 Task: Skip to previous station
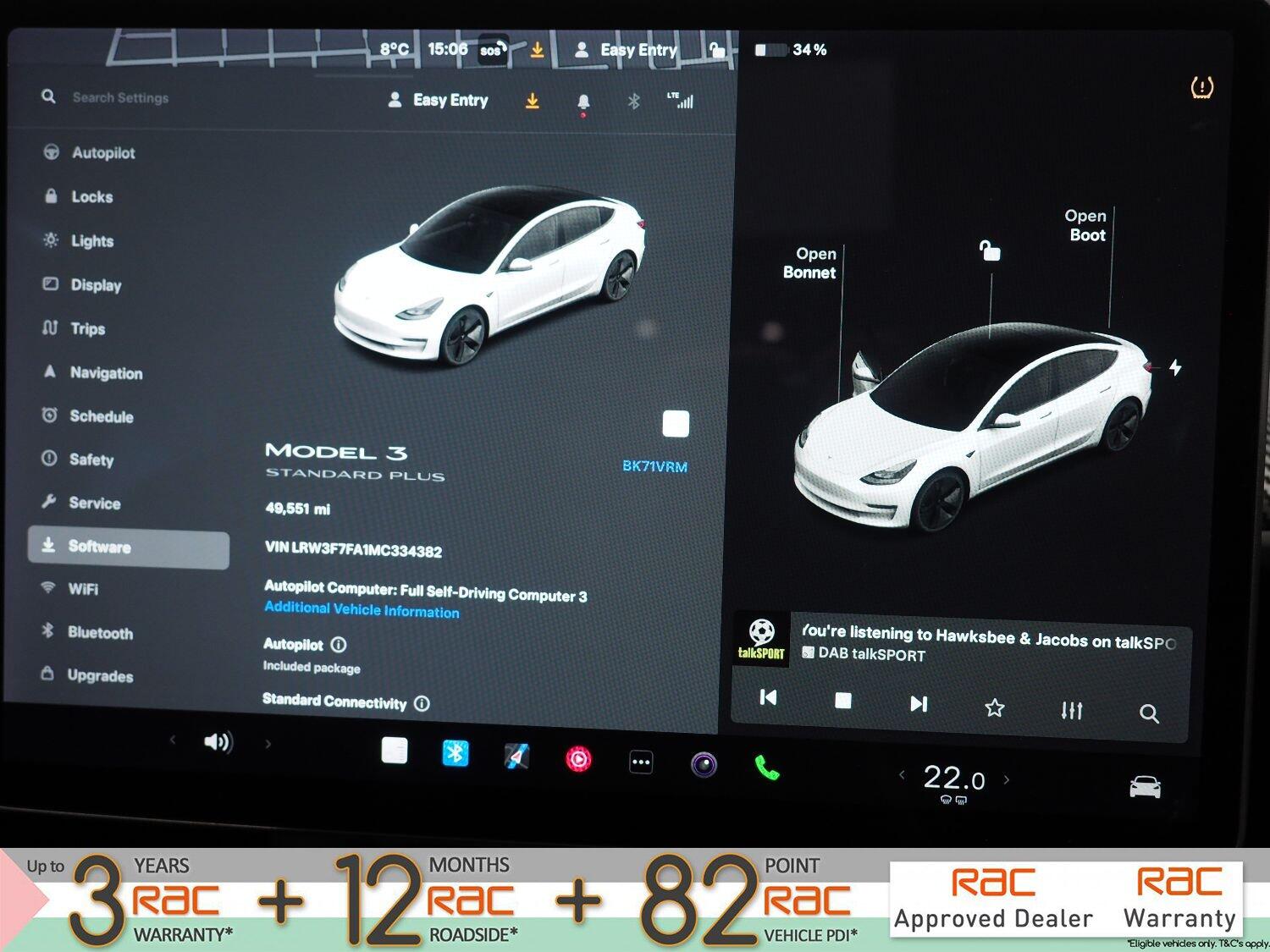[768, 697]
